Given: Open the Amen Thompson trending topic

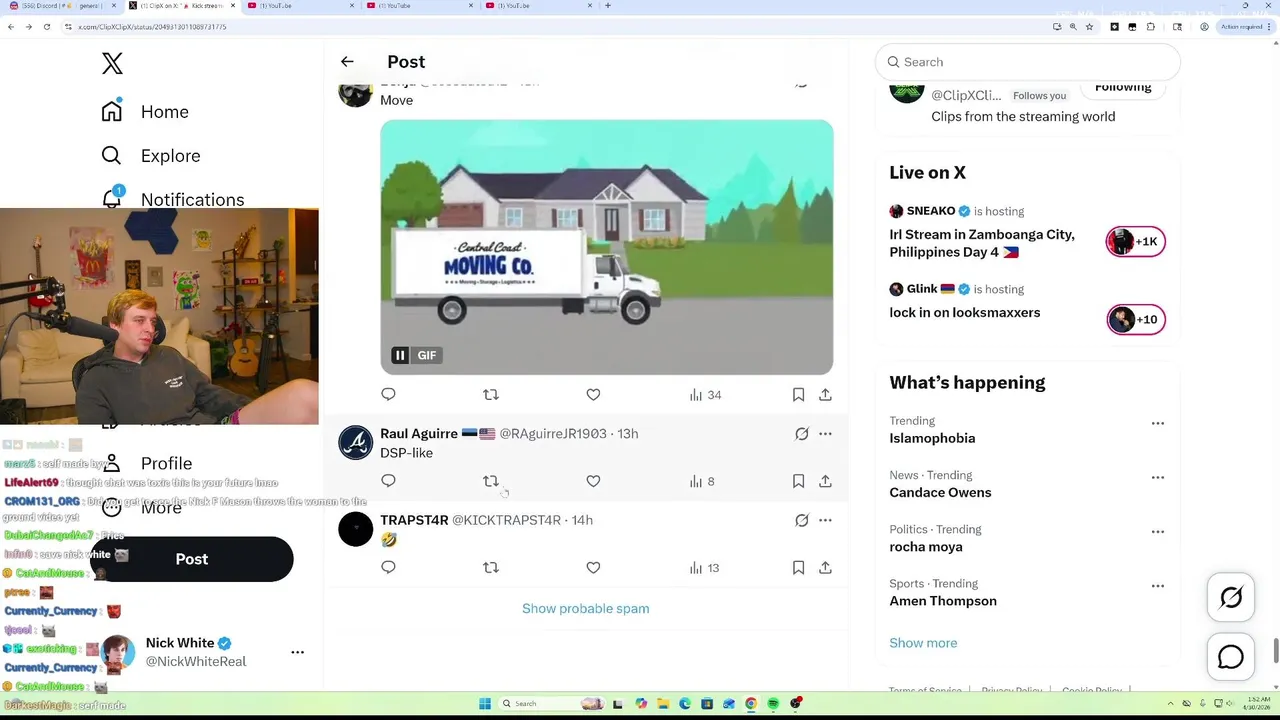Looking at the screenshot, I should click(x=943, y=601).
